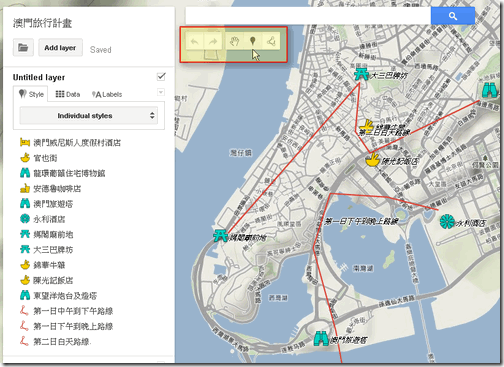Select the Draw line tool

point(271,42)
